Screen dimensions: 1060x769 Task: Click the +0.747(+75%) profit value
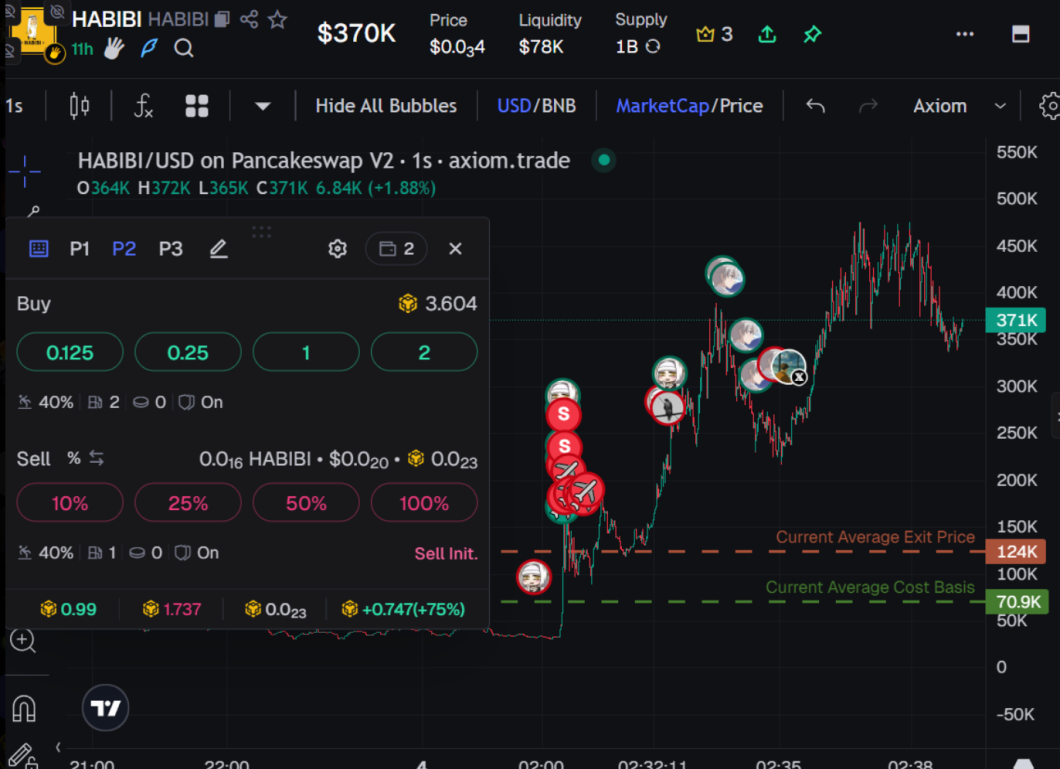pyautogui.click(x=404, y=610)
